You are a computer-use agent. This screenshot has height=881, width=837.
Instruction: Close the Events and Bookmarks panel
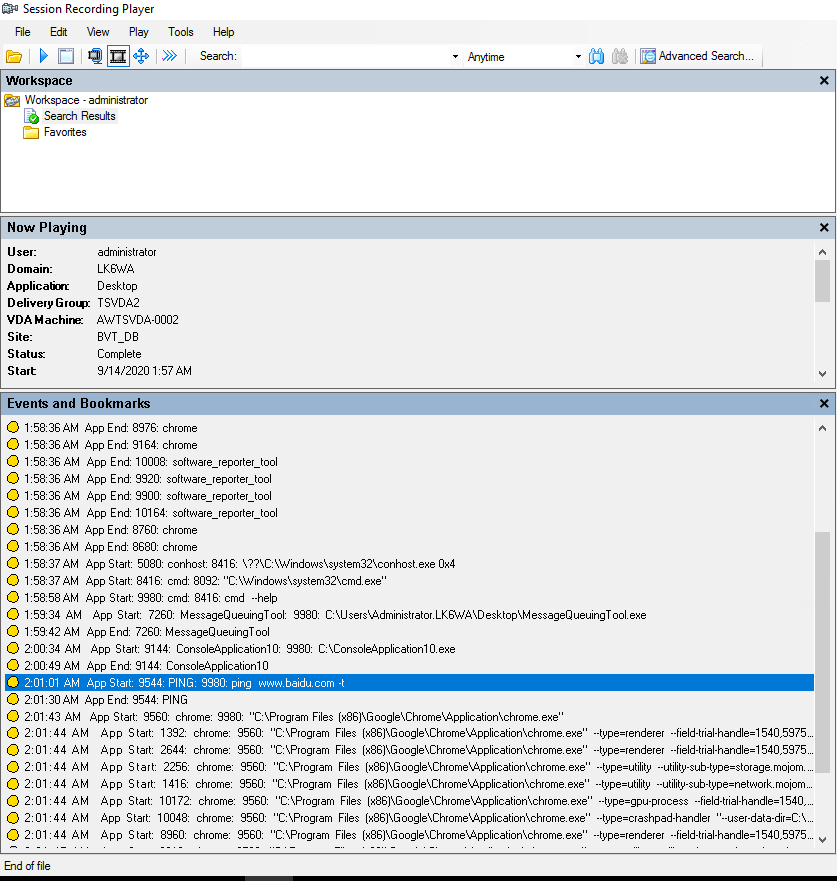coord(824,404)
